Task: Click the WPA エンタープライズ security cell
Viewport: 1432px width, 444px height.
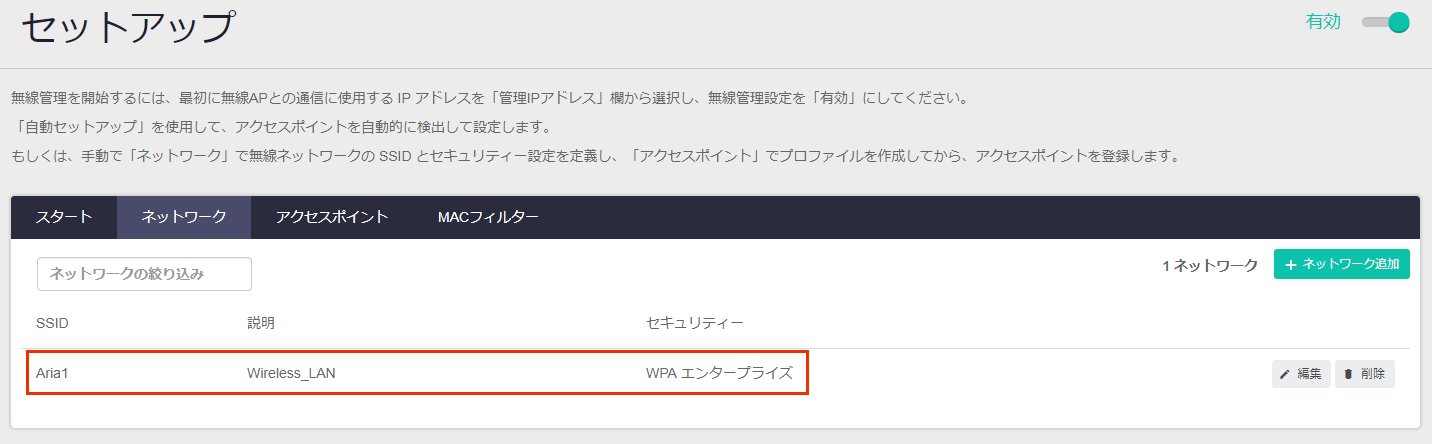Action: [x=719, y=374]
